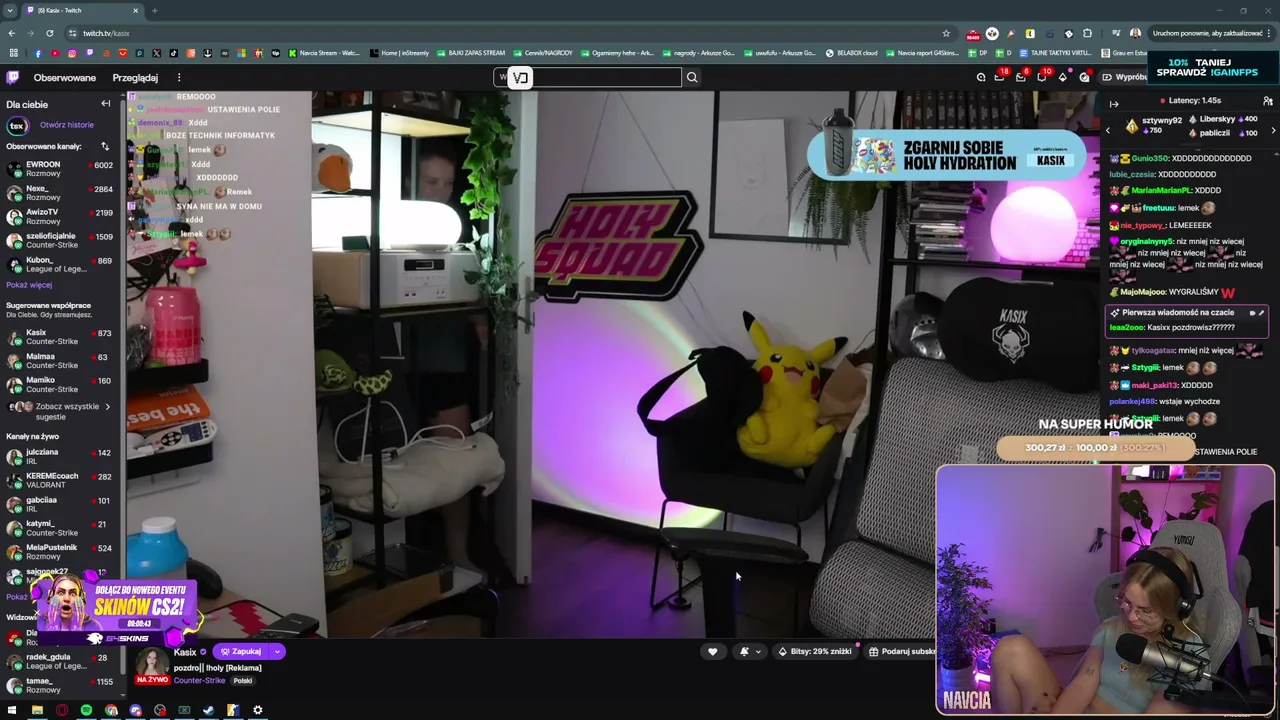
Task: Open Malmasa channel in sidebar
Action: [60, 360]
